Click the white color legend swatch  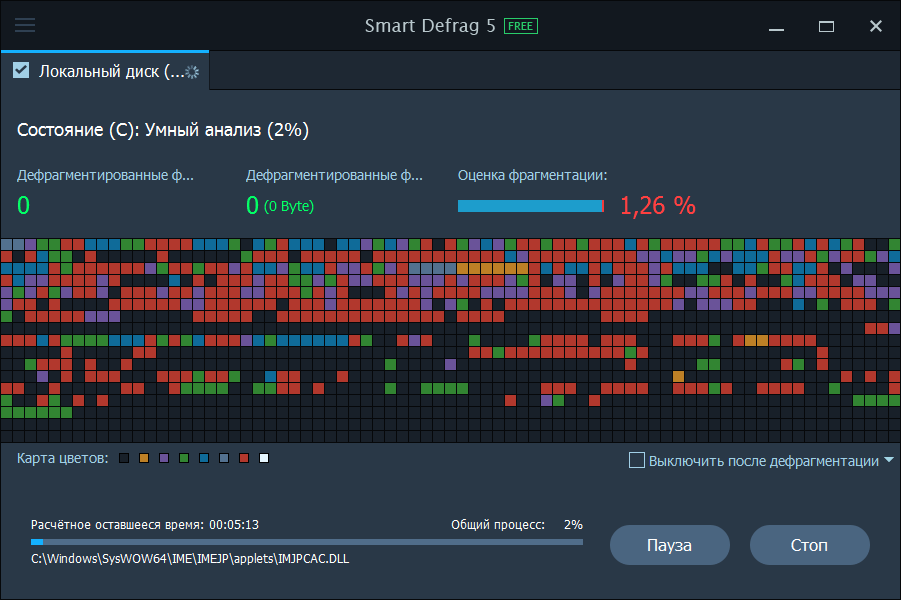coord(264,458)
